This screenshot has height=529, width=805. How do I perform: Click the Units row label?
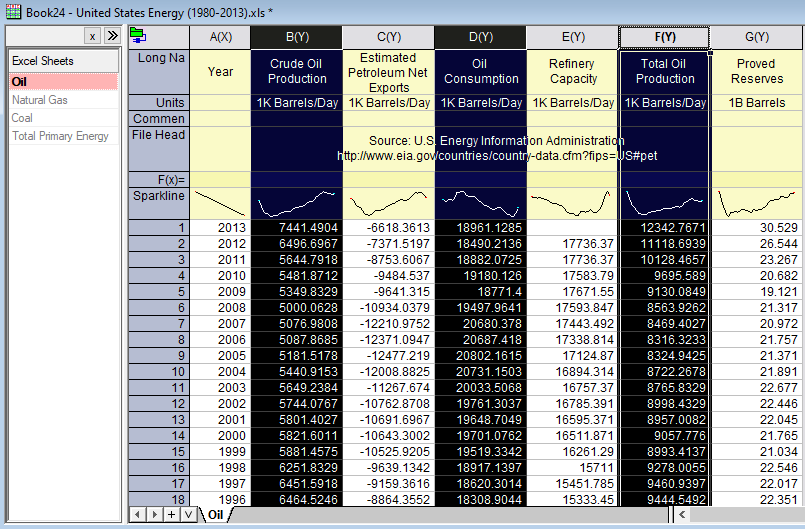[x=159, y=102]
